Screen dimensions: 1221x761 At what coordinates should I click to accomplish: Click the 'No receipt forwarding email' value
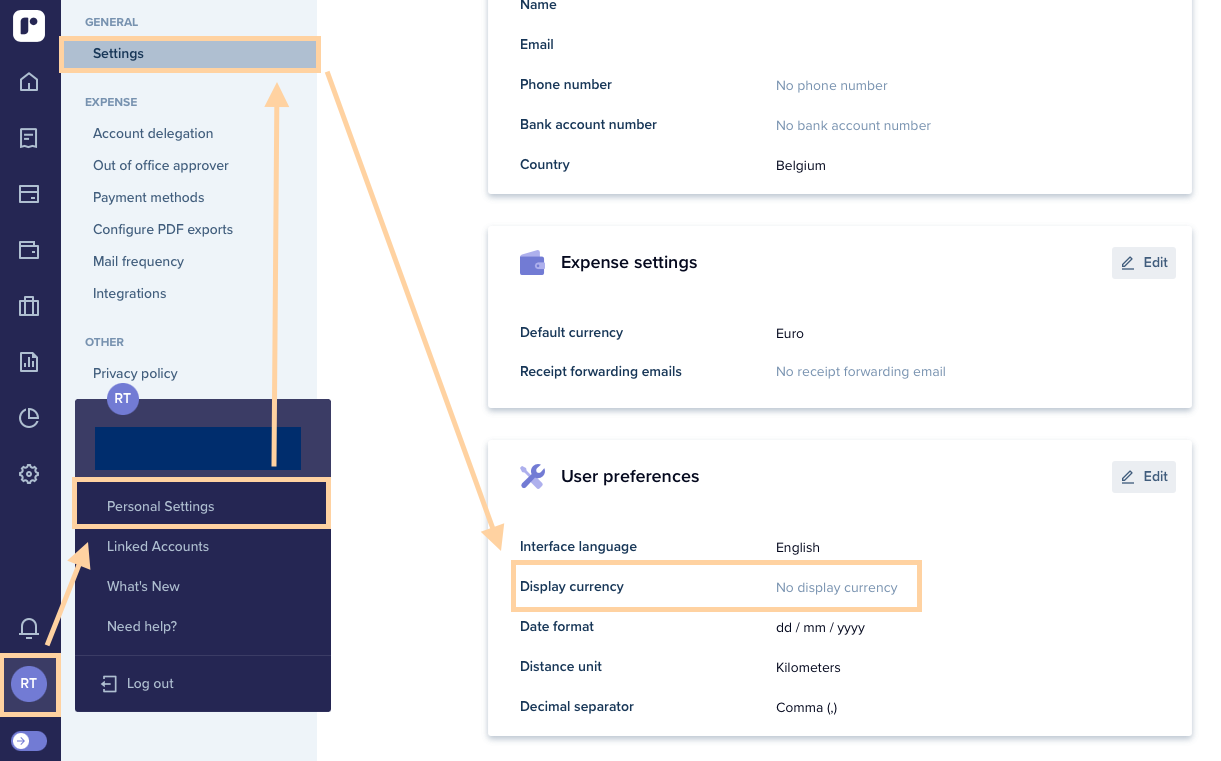coord(861,372)
